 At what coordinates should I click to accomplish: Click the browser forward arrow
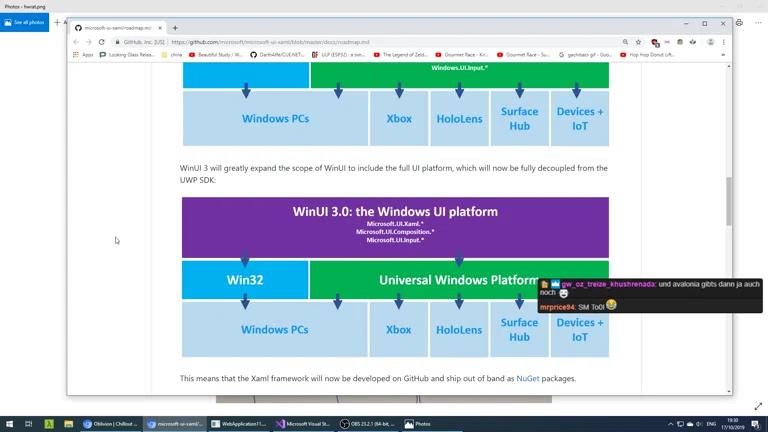pos(89,42)
